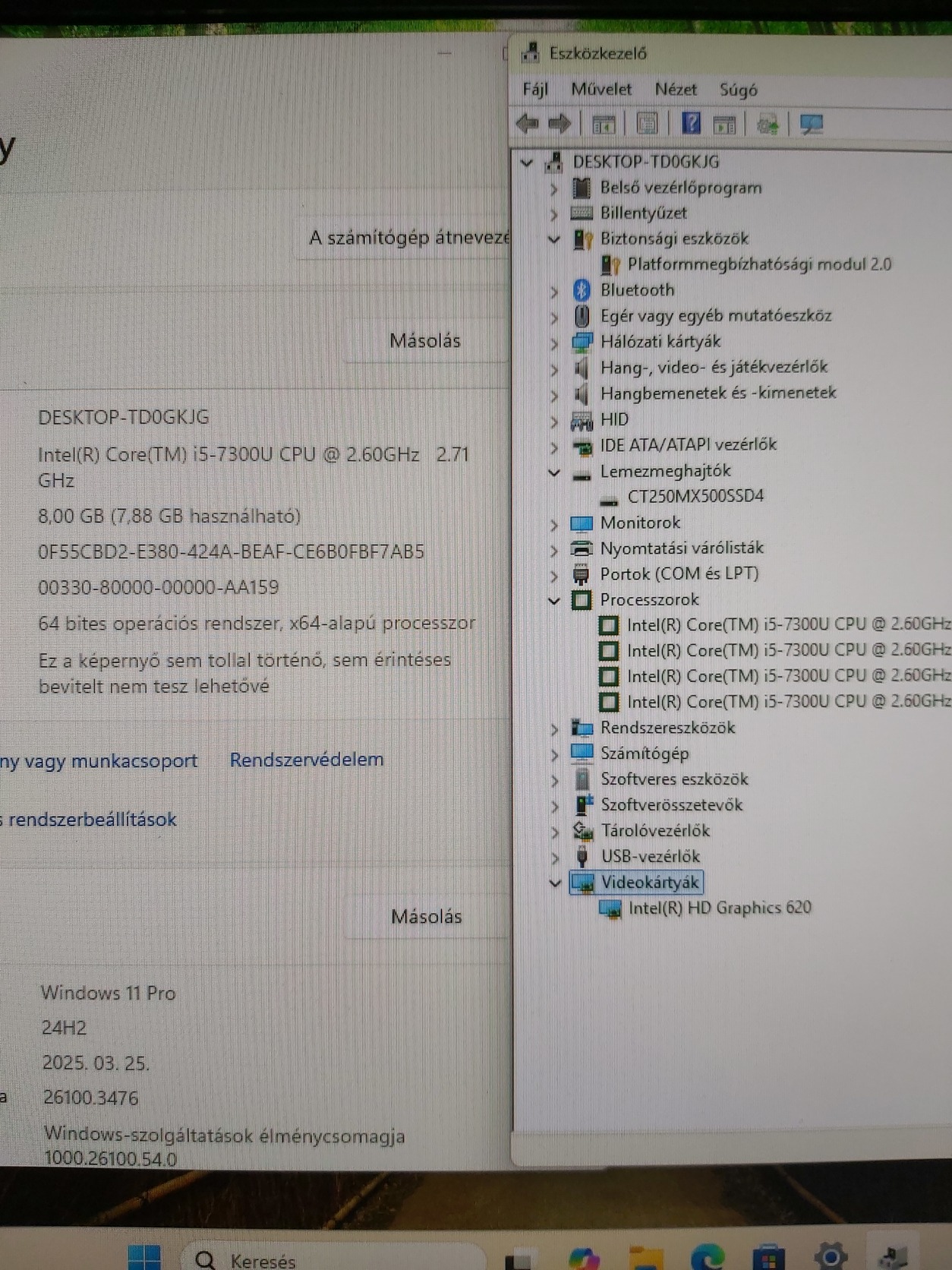Viewport: 952px width, 1270px height.
Task: Open the Windows Start button
Action: tap(144, 1257)
